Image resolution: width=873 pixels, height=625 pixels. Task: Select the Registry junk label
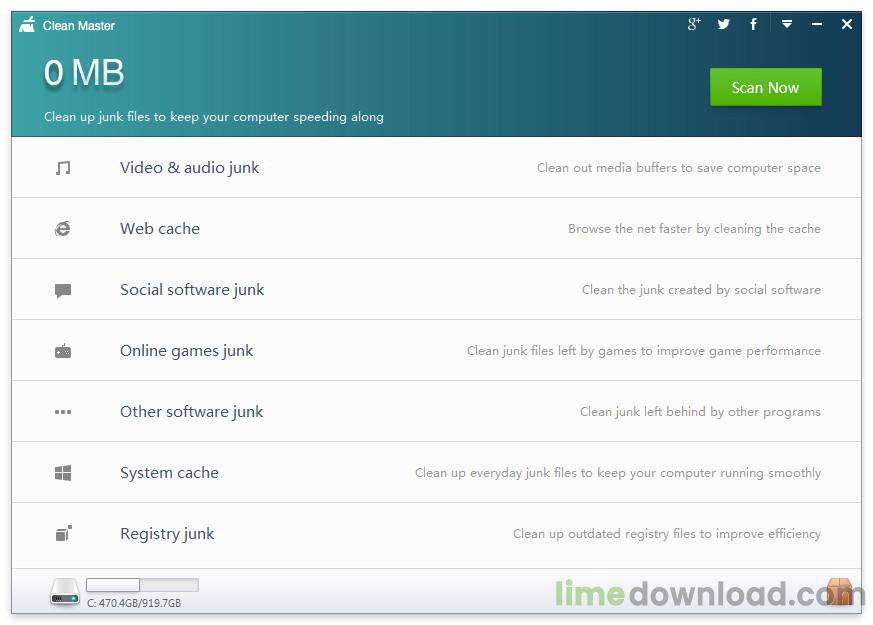(x=167, y=534)
